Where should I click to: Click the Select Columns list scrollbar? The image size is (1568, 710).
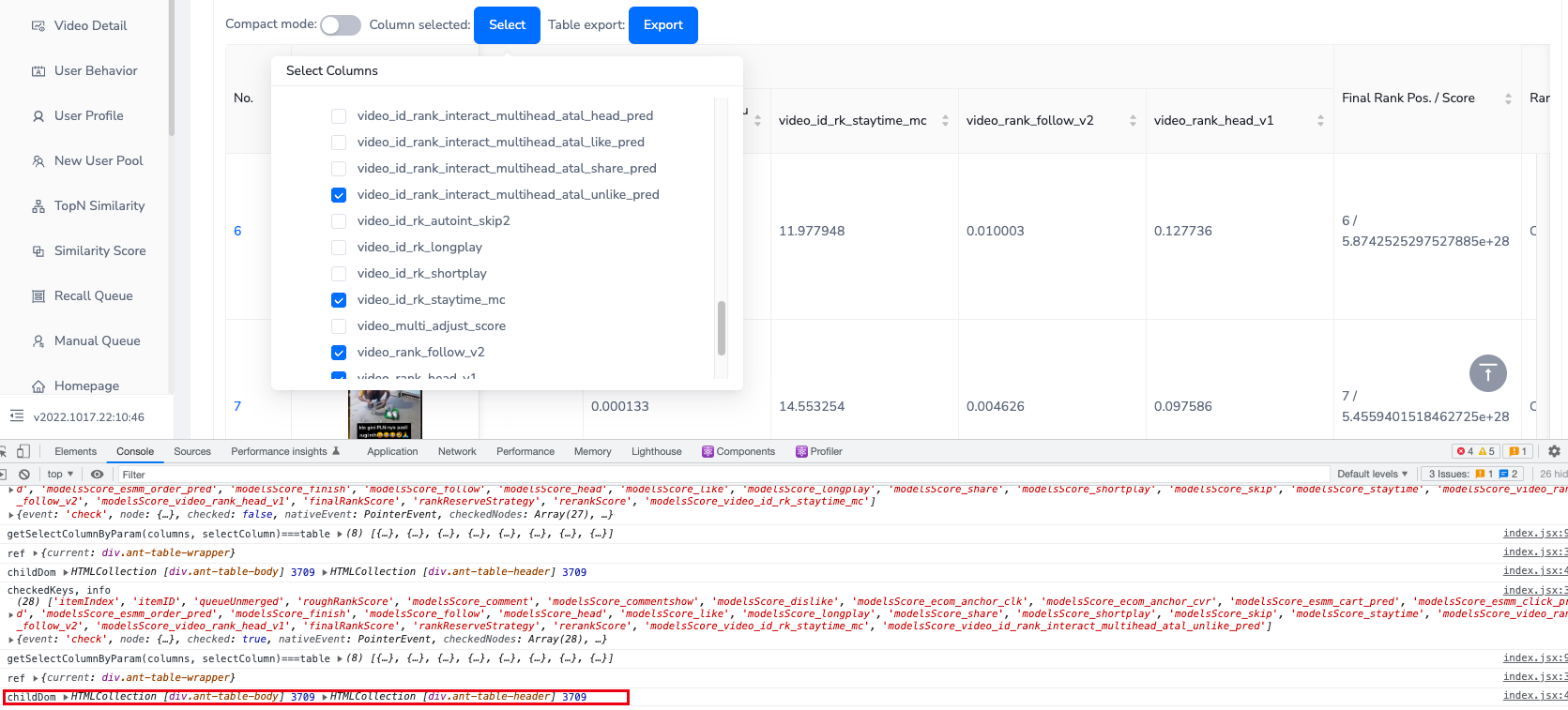point(721,328)
